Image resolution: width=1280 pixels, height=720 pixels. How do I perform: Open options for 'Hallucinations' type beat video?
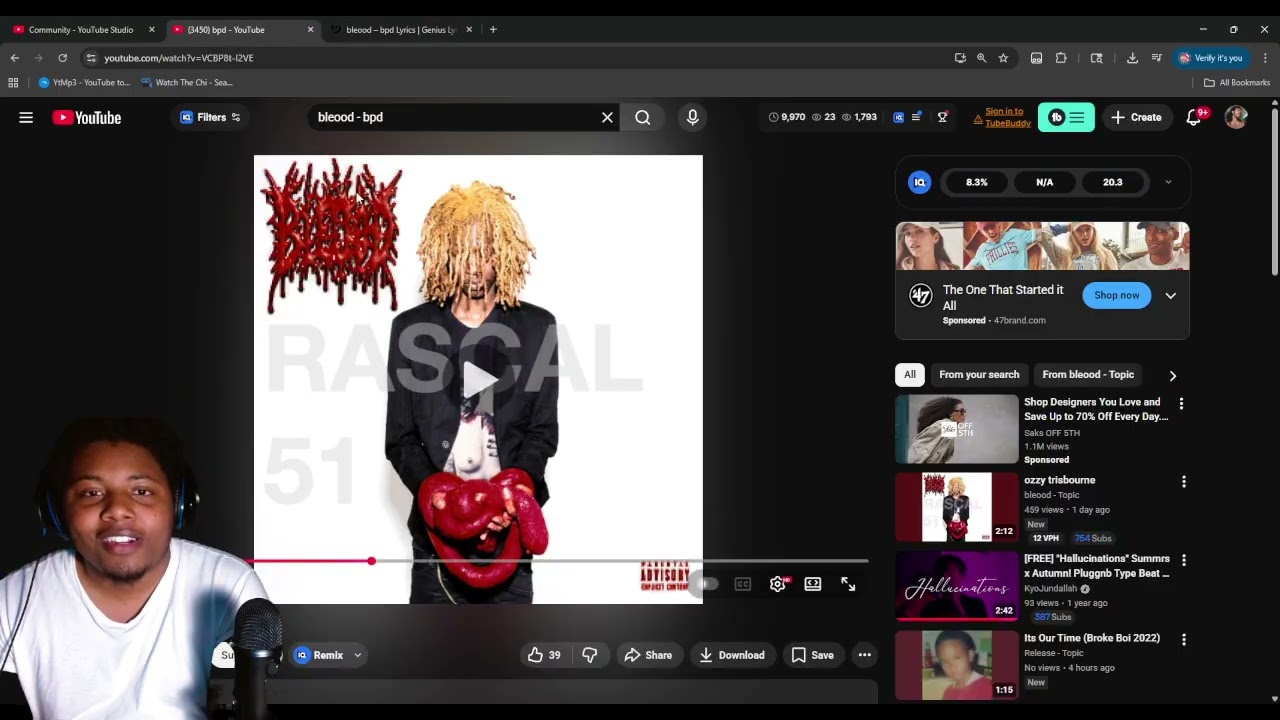[x=1184, y=561]
